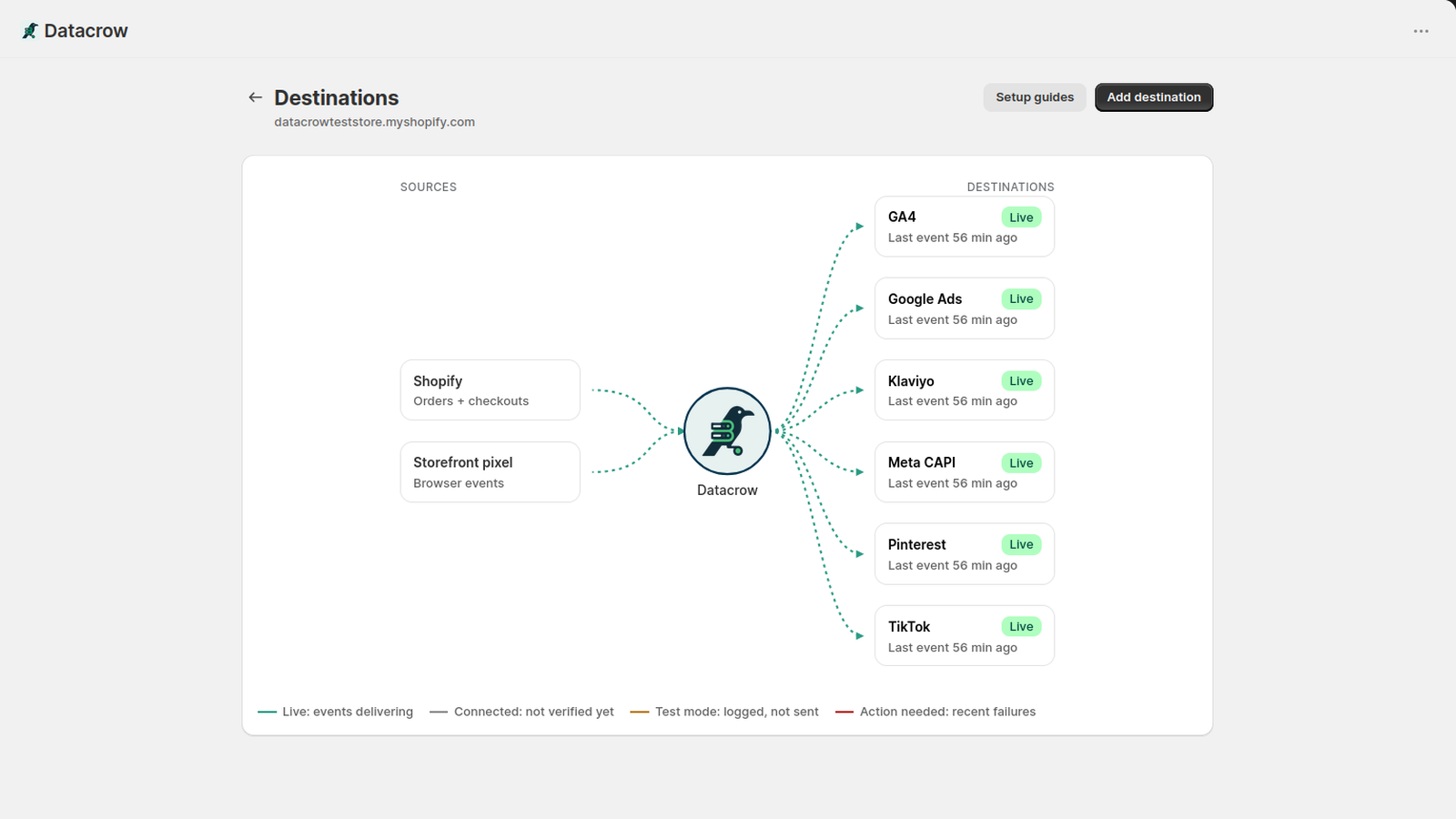1456x819 pixels.
Task: Open Setup guides
Action: tap(1035, 97)
